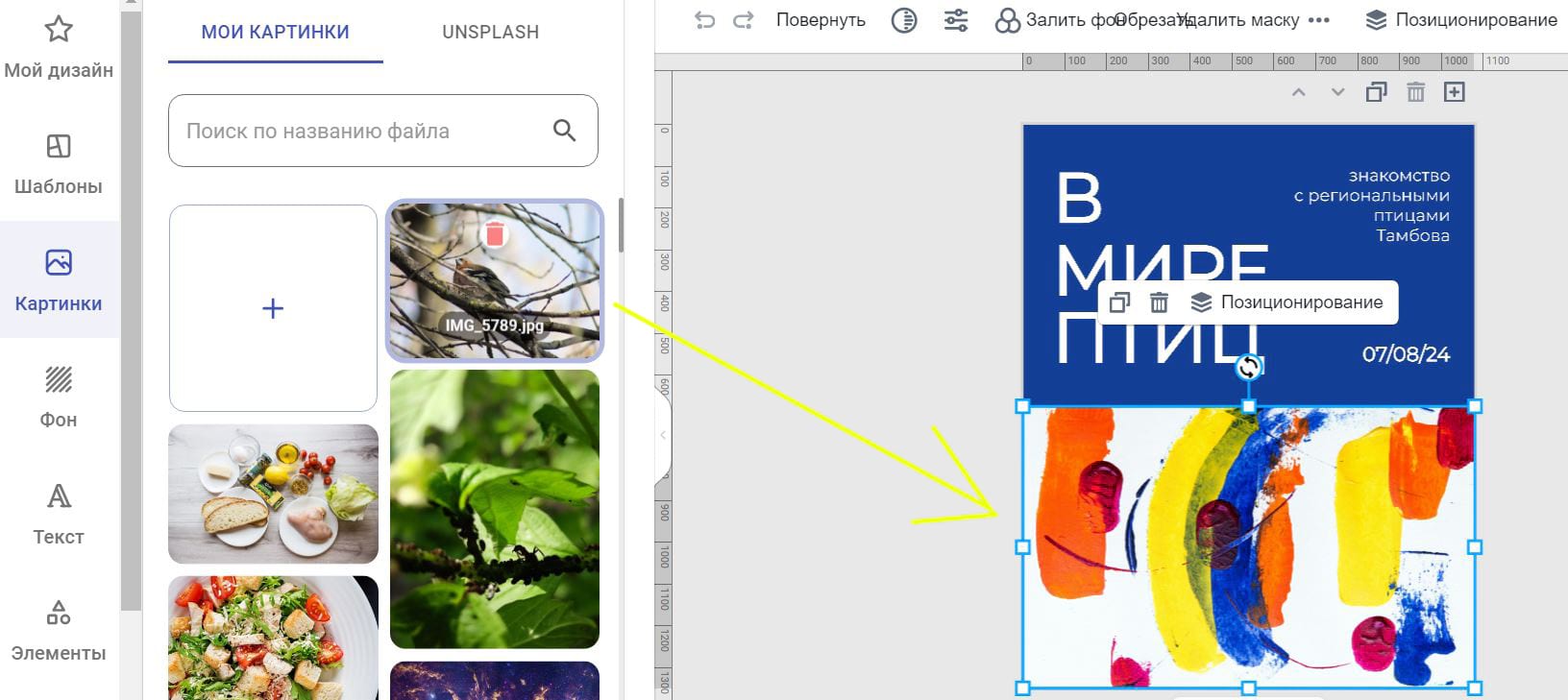Move the page down with the chevron
This screenshot has width=1568, height=700.
click(1337, 92)
